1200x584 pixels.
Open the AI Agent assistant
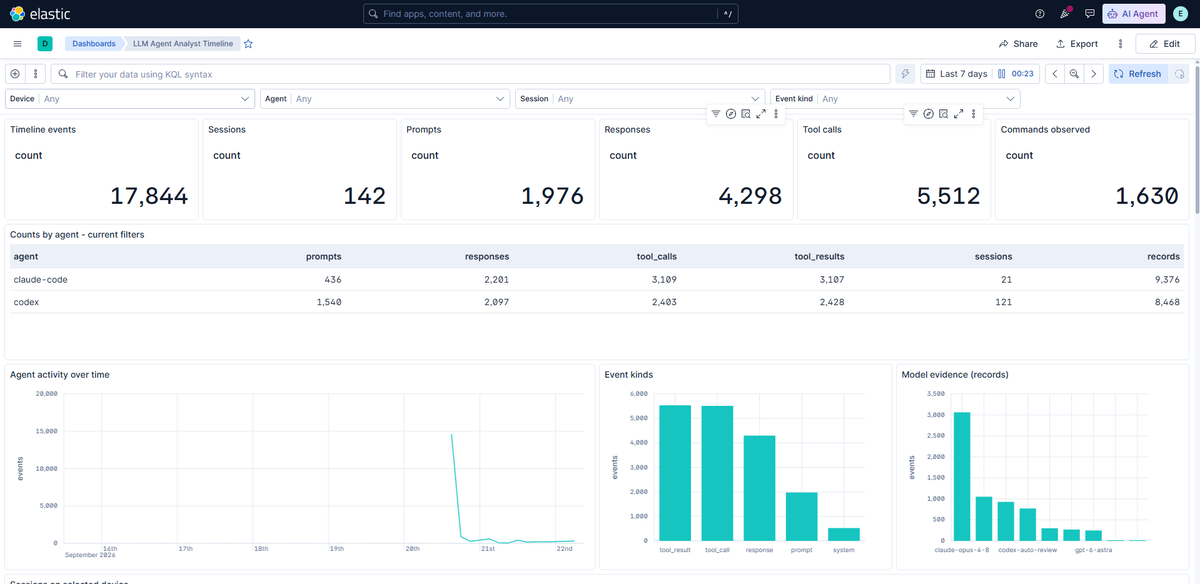coord(1133,14)
